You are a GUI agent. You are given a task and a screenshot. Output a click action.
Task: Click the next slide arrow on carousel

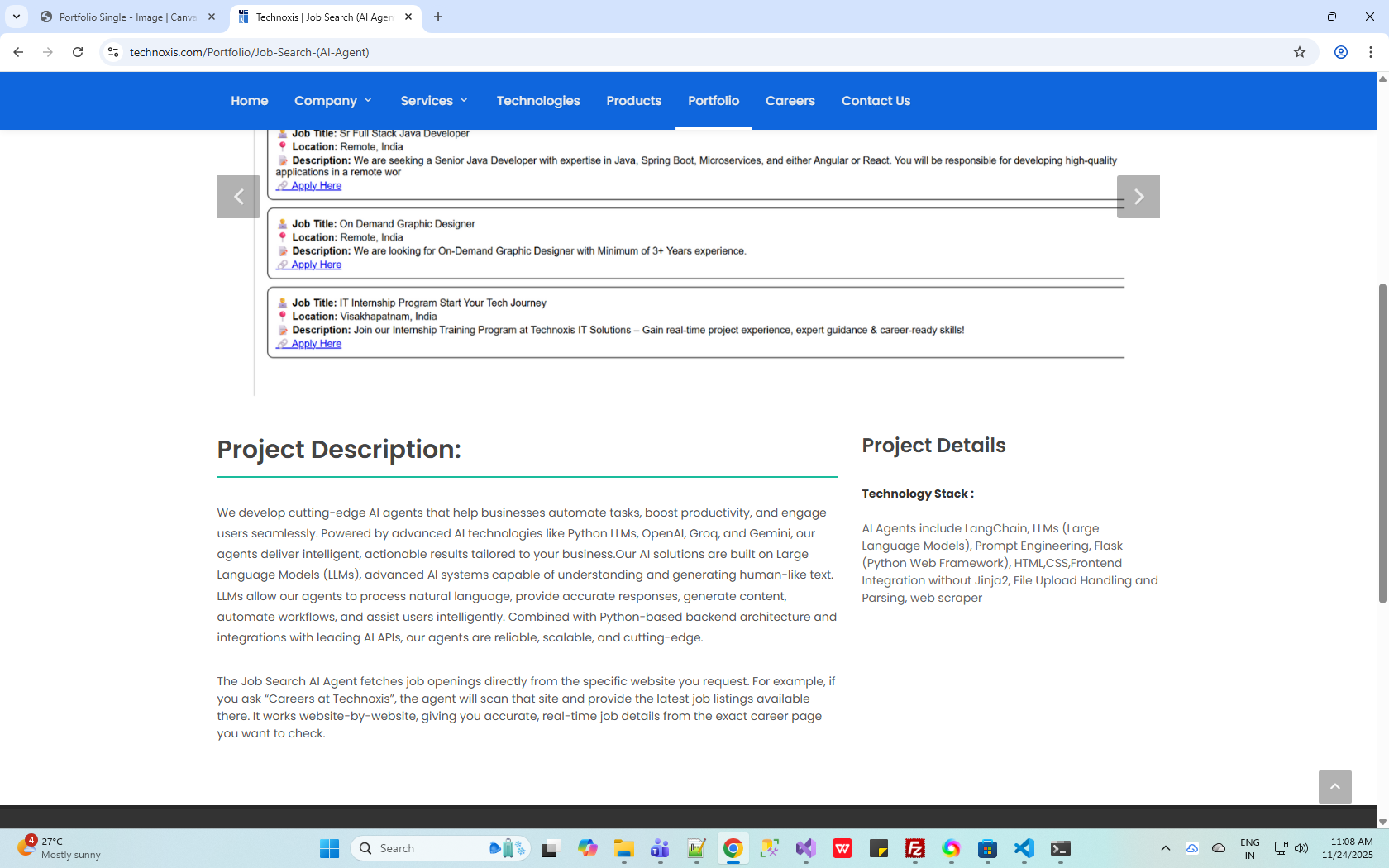(1138, 197)
